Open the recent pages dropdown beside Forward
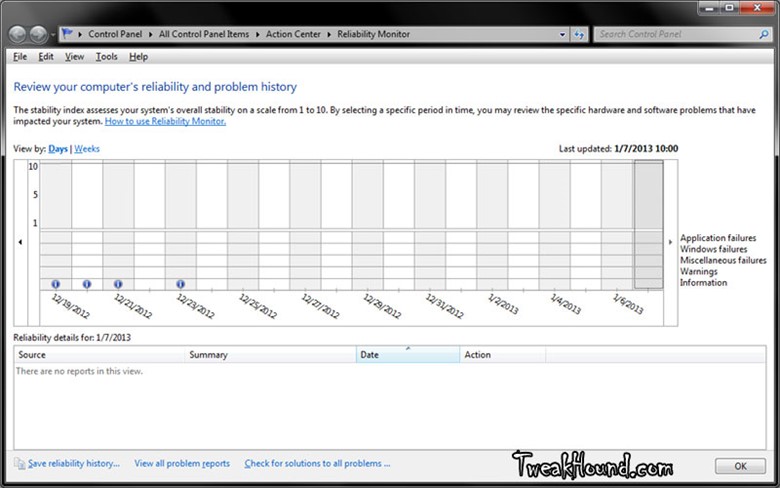The image size is (780, 488). point(53,35)
